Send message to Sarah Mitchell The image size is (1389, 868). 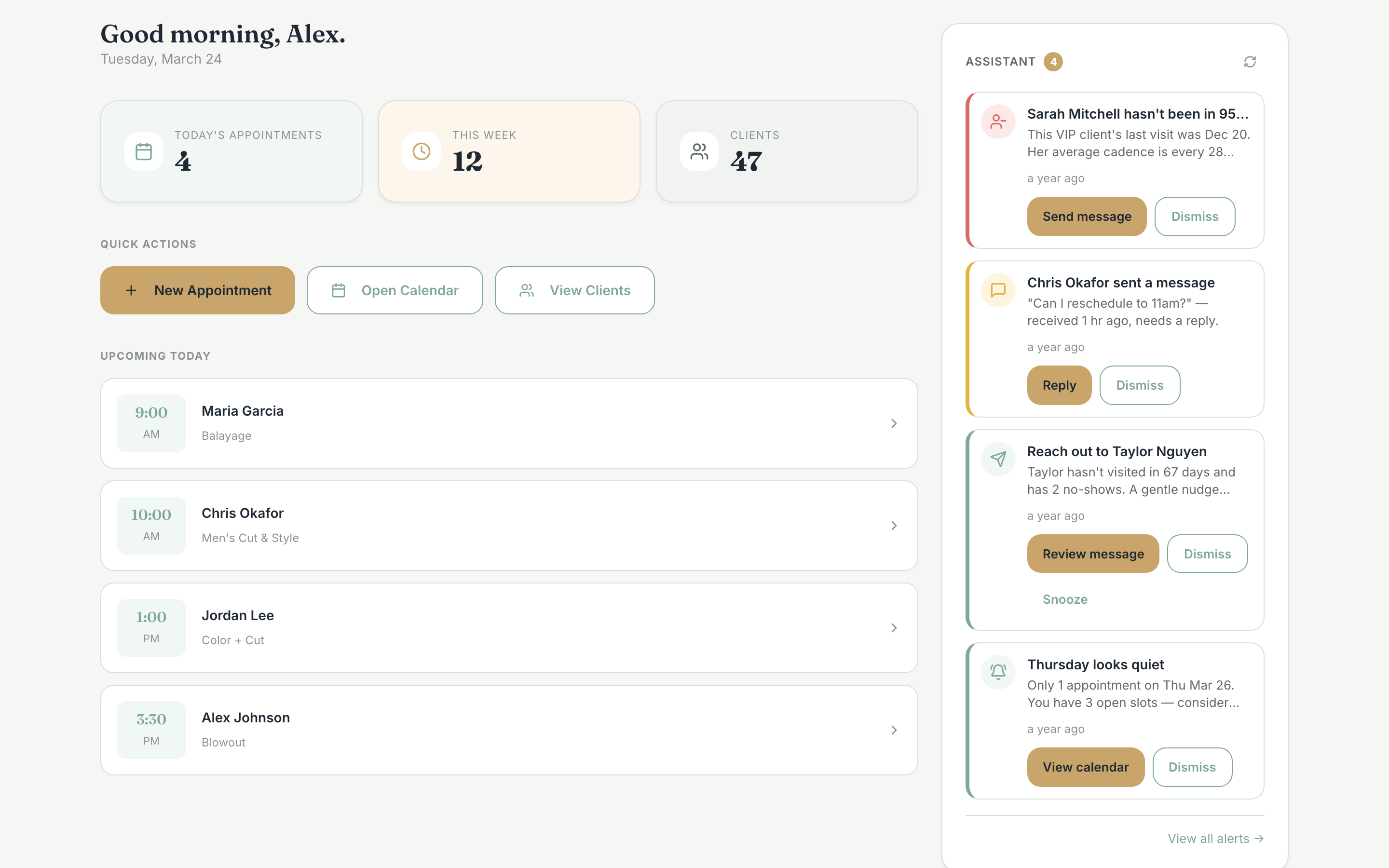(x=1087, y=217)
